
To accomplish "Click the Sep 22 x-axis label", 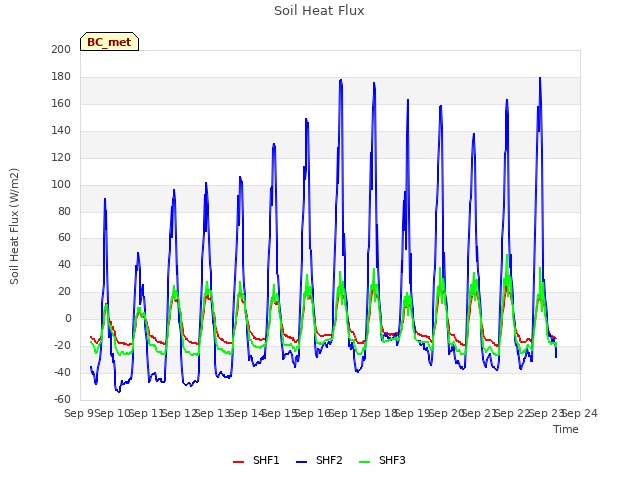I will 513,413.
